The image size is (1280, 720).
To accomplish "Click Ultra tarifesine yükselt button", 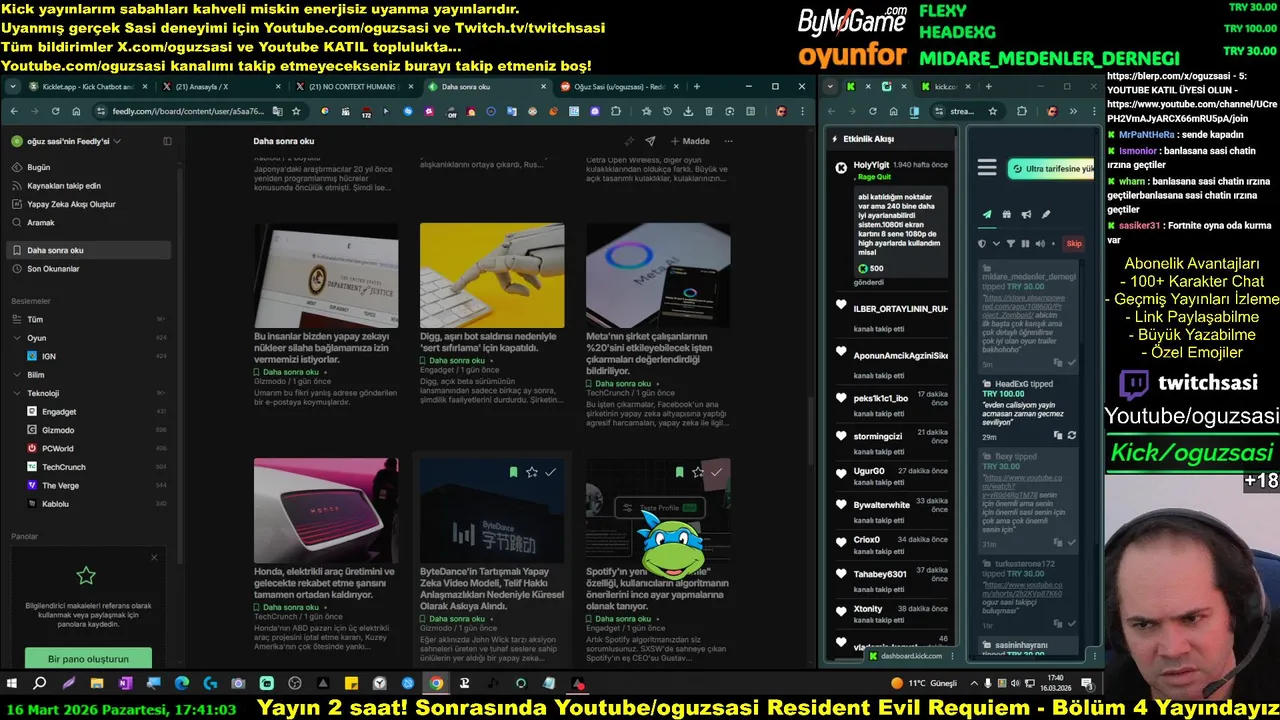I will [1050, 169].
